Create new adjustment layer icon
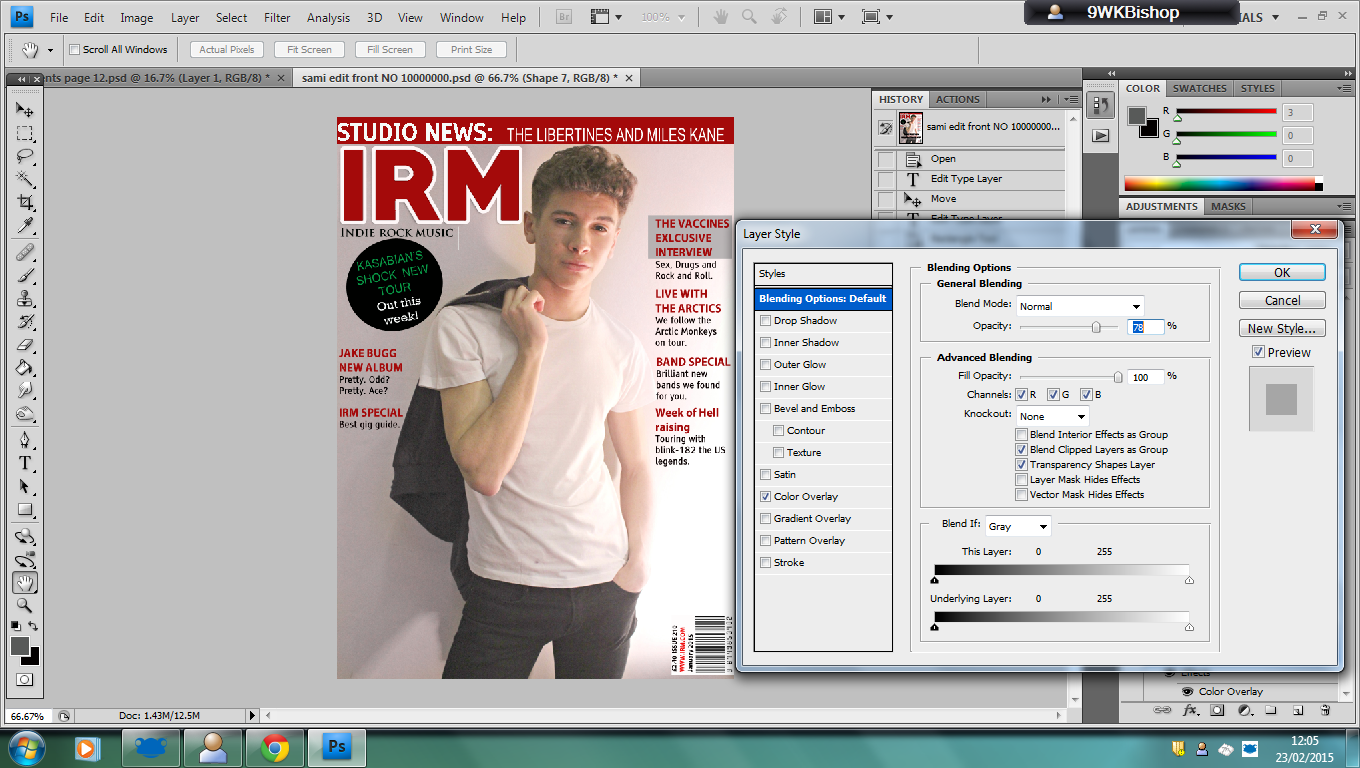The width and height of the screenshot is (1360, 768). (x=1244, y=710)
